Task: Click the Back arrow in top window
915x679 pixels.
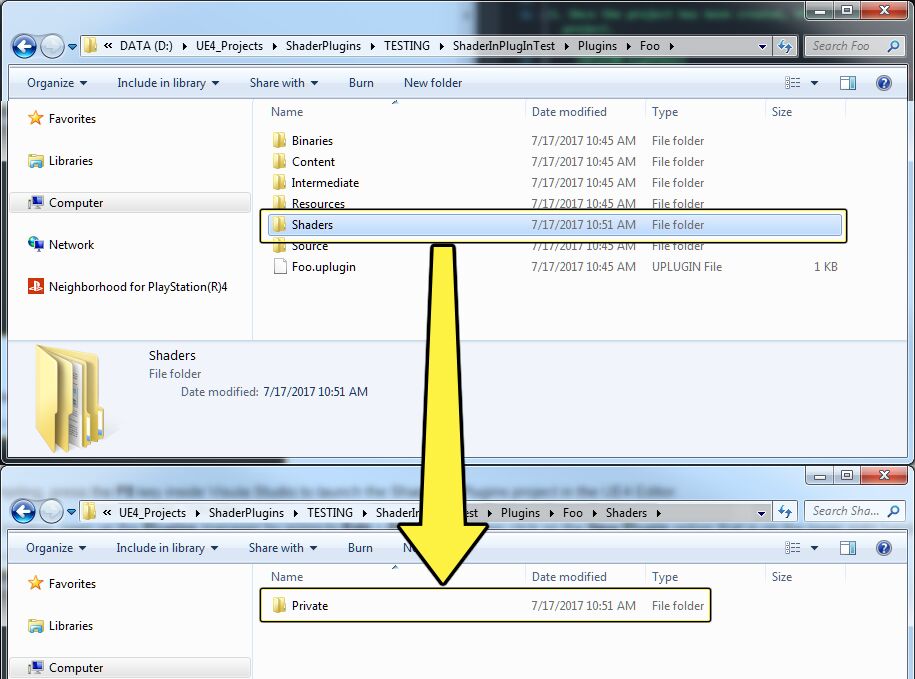Action: point(24,46)
